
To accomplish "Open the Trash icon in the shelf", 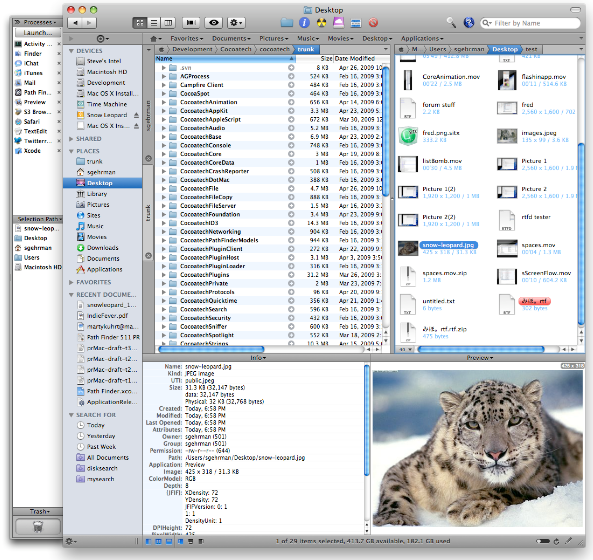I will click(38, 526).
